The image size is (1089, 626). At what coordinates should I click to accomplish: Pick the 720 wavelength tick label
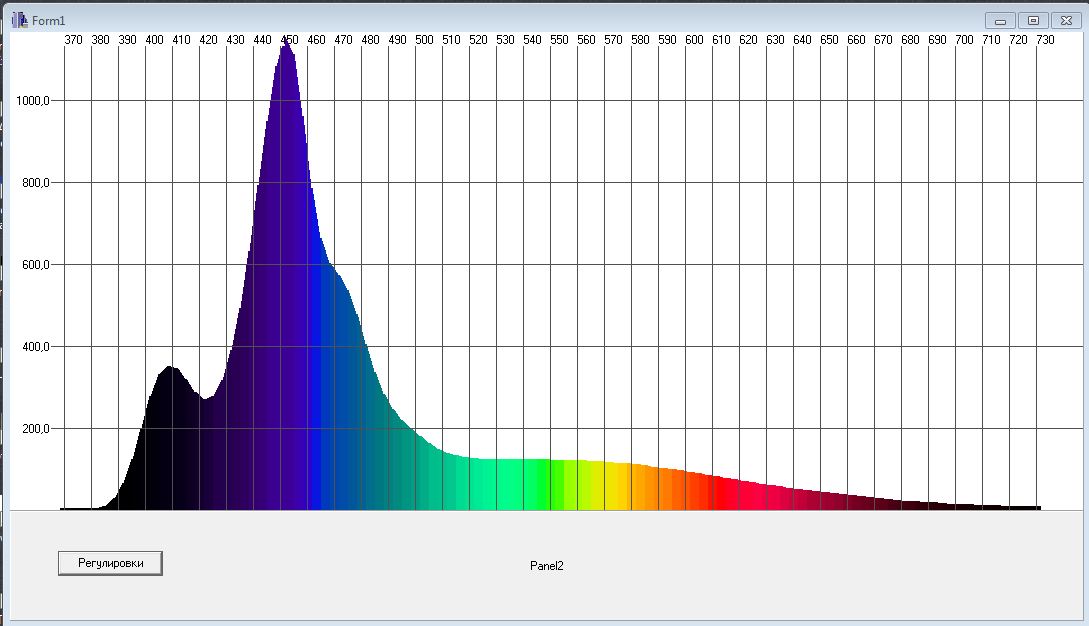tap(1019, 40)
